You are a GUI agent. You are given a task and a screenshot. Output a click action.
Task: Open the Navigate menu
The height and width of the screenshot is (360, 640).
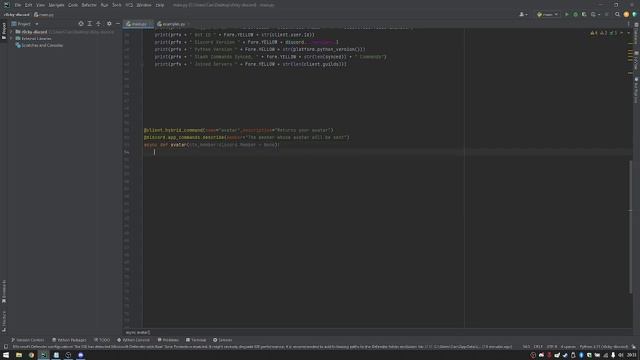(x=56, y=5)
